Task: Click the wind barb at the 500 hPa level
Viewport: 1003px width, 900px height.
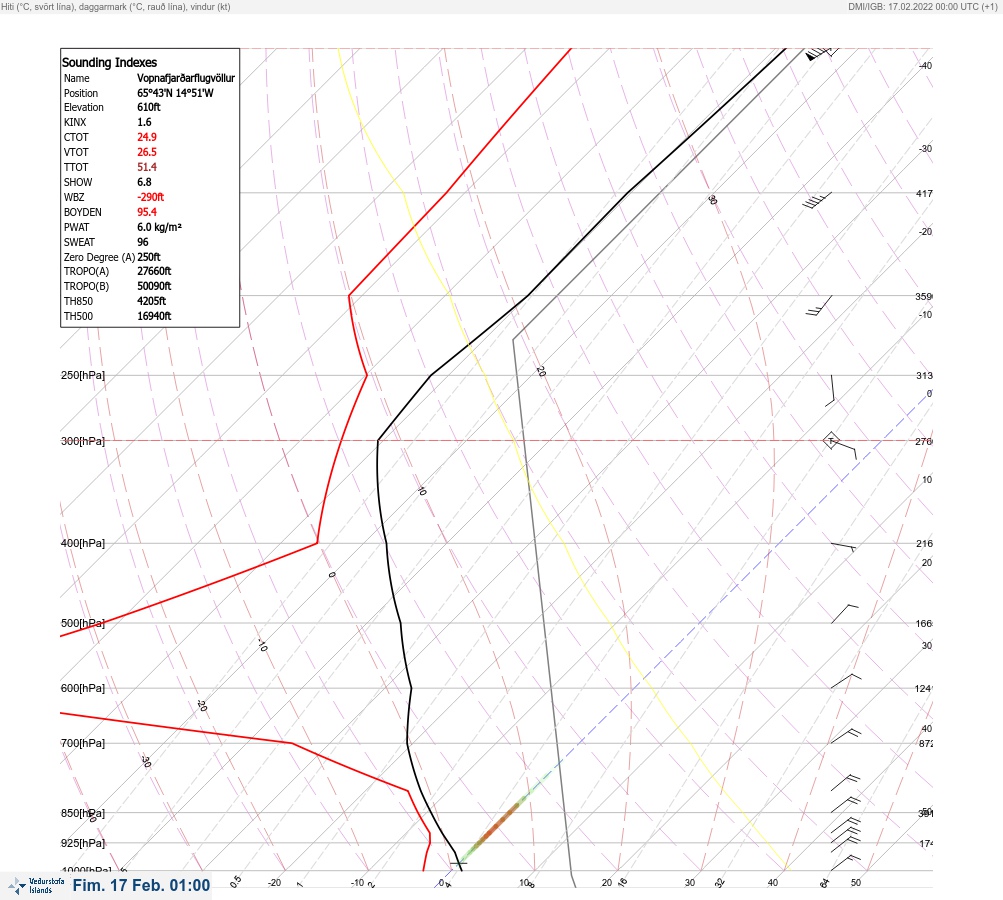Action: [x=844, y=613]
